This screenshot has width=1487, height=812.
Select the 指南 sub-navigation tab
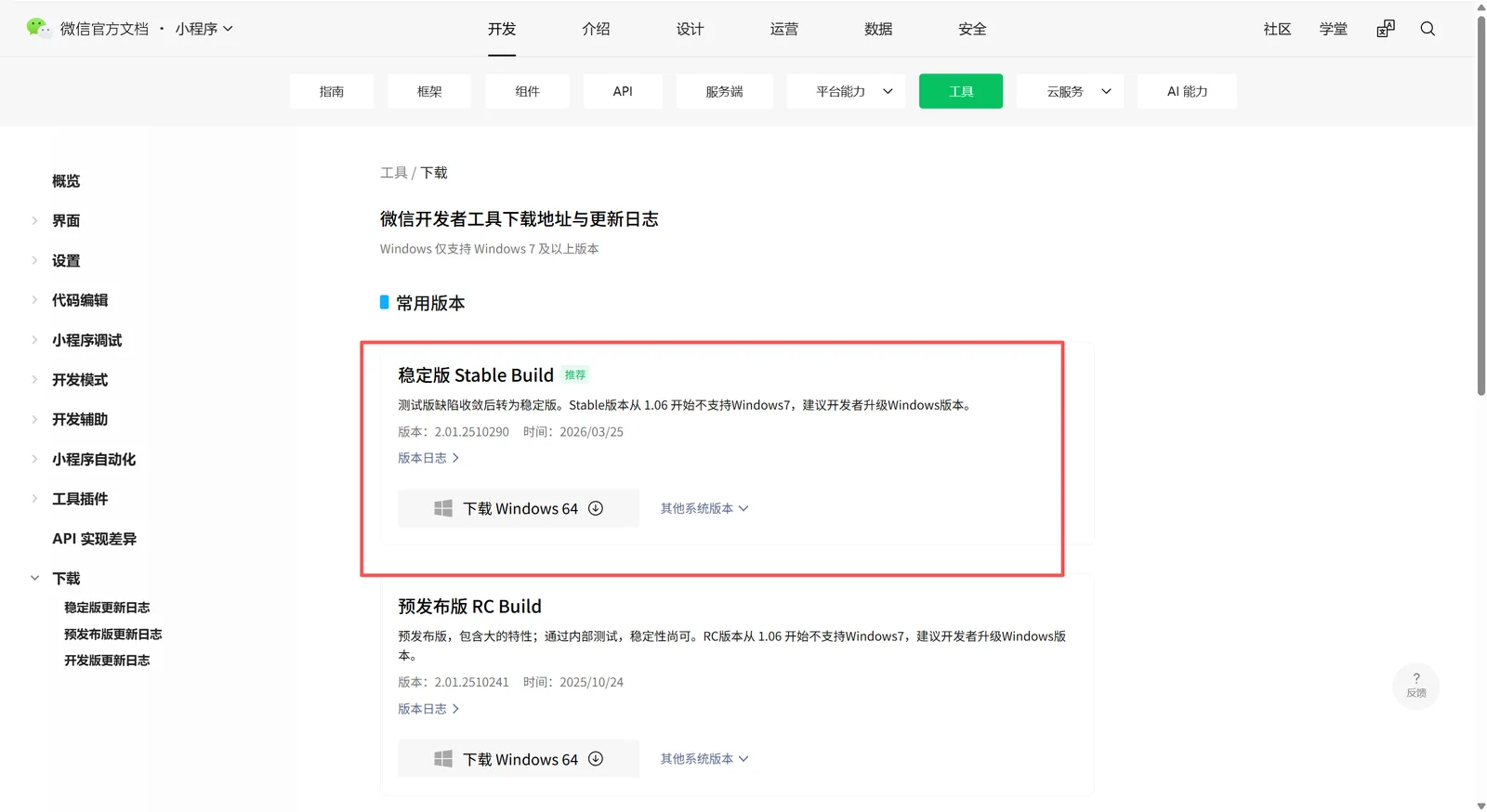tap(332, 91)
